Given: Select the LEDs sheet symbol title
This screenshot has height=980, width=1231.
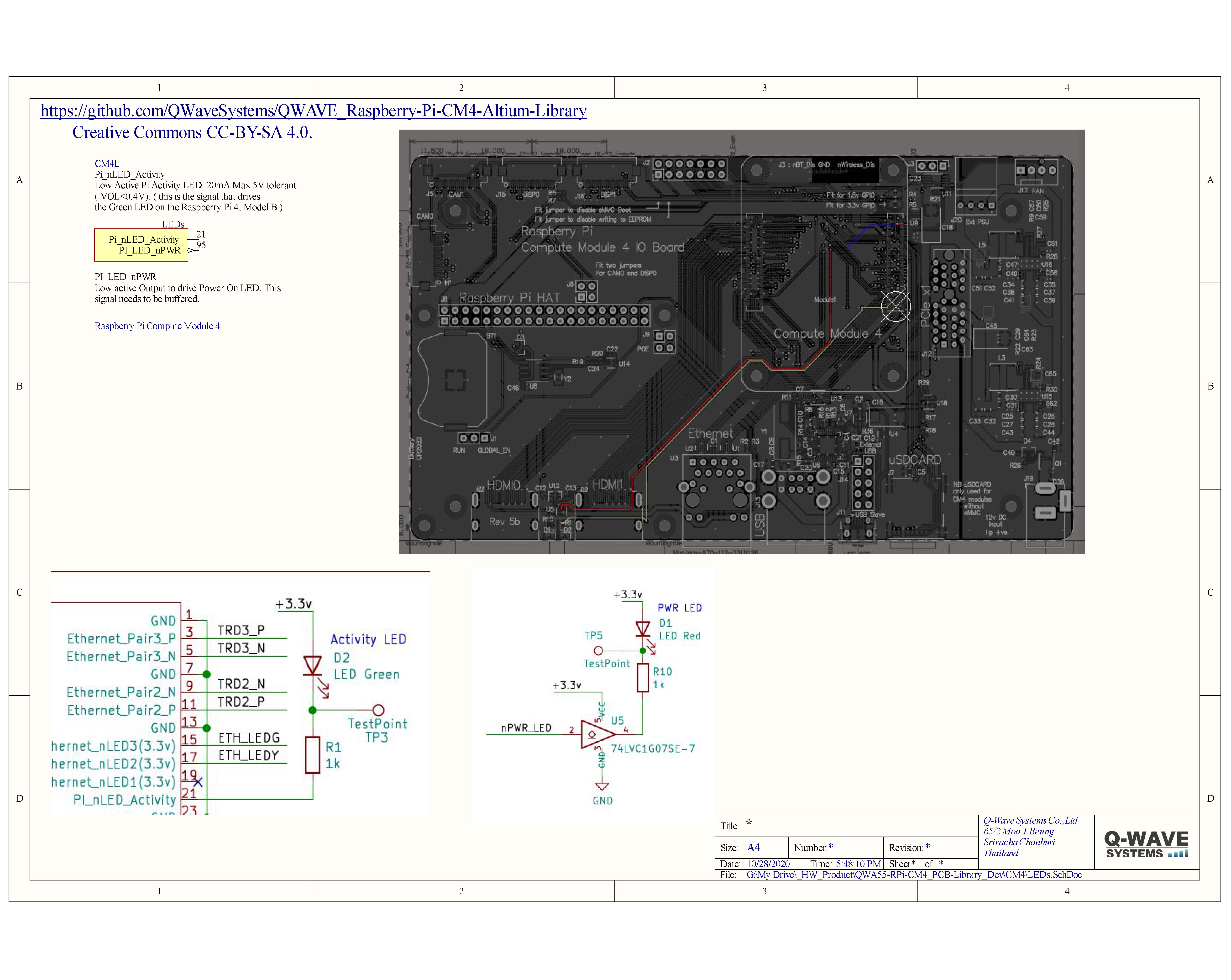Looking at the screenshot, I should (x=173, y=224).
